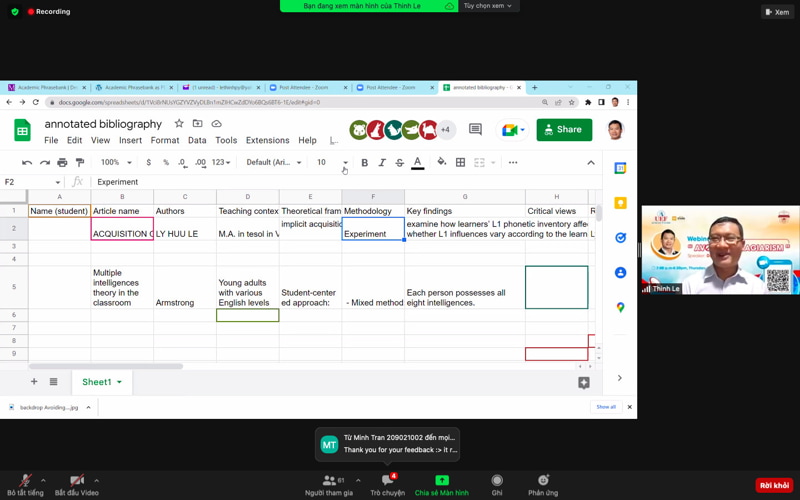
Task: Star the annotated bibliography document
Action: point(179,124)
